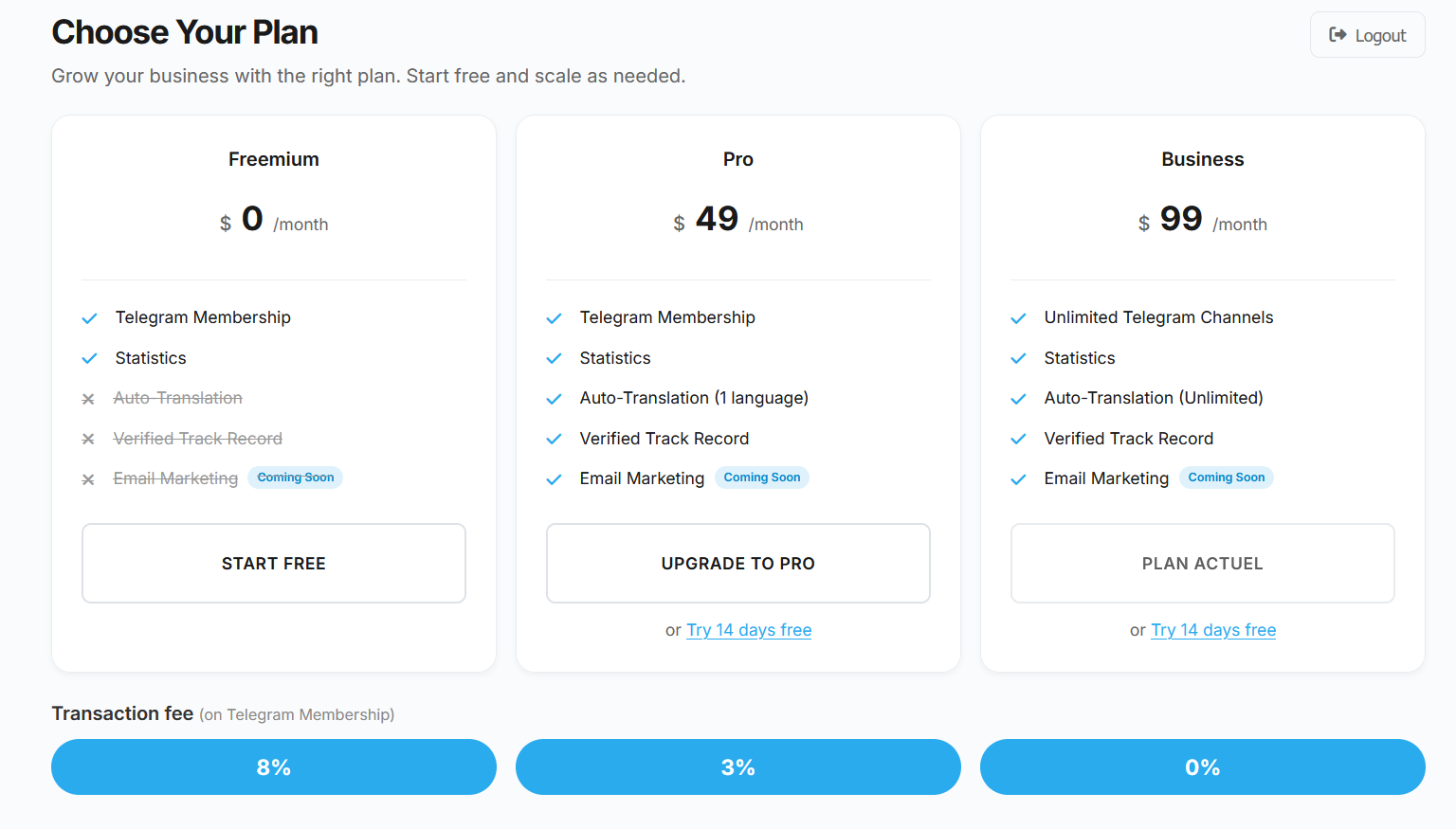Click the X icon beside Verified Track Record
Viewport: 1456px width, 829px height.
tap(88, 439)
